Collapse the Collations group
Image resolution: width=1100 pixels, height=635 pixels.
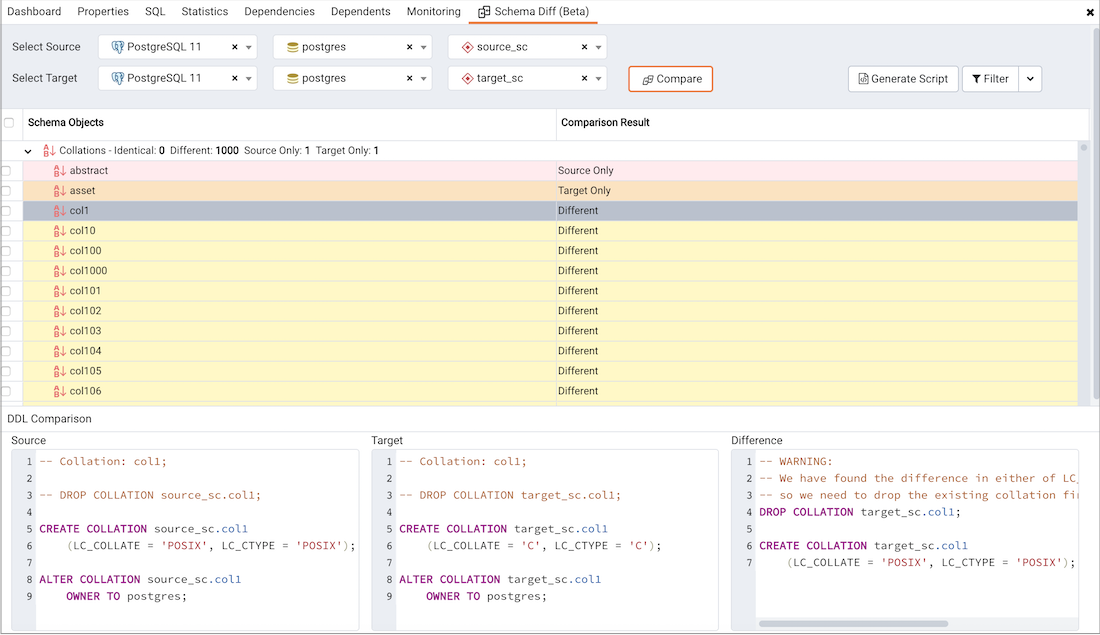tap(28, 151)
